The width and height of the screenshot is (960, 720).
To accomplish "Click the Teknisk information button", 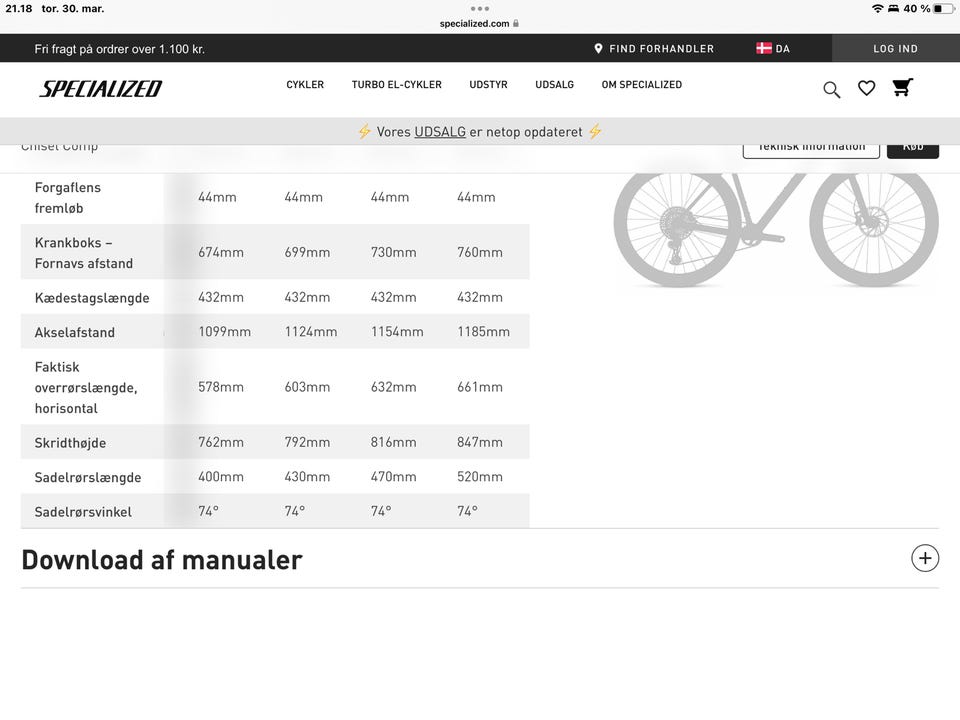I will (x=811, y=151).
